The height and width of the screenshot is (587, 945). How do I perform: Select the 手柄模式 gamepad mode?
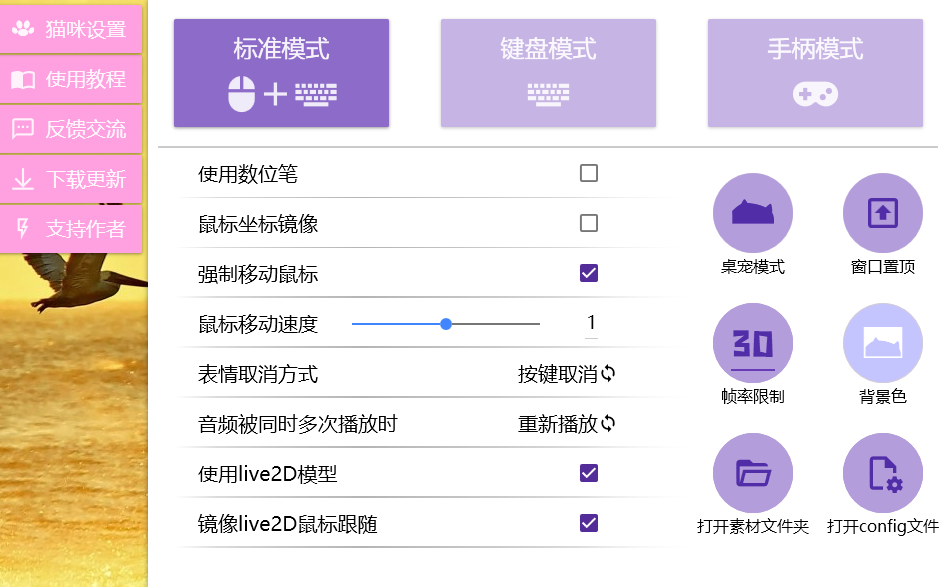(x=815, y=73)
